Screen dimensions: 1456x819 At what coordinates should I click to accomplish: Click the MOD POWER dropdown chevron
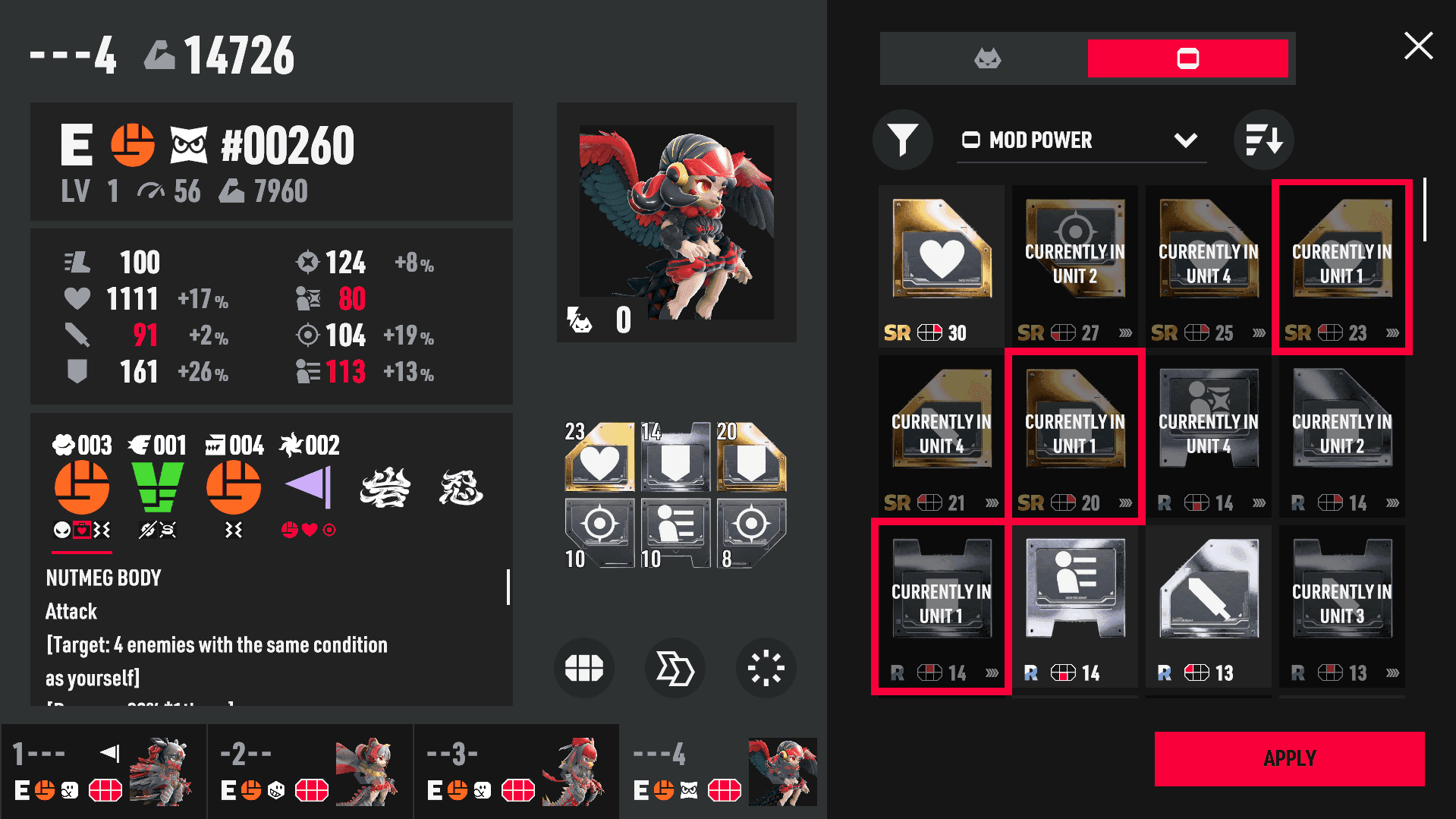click(x=1185, y=140)
